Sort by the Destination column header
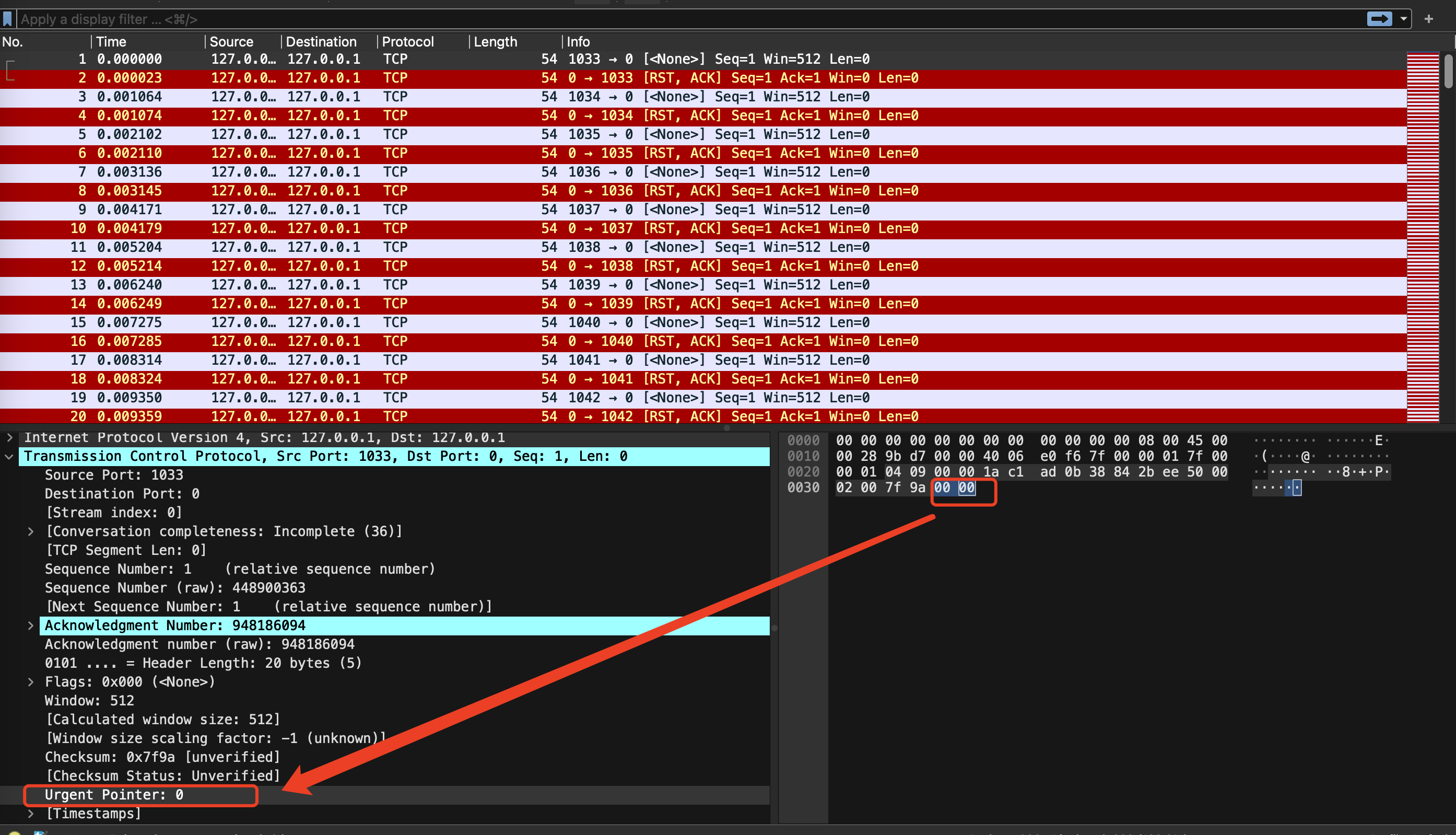The width and height of the screenshot is (1456, 835). coord(329,42)
